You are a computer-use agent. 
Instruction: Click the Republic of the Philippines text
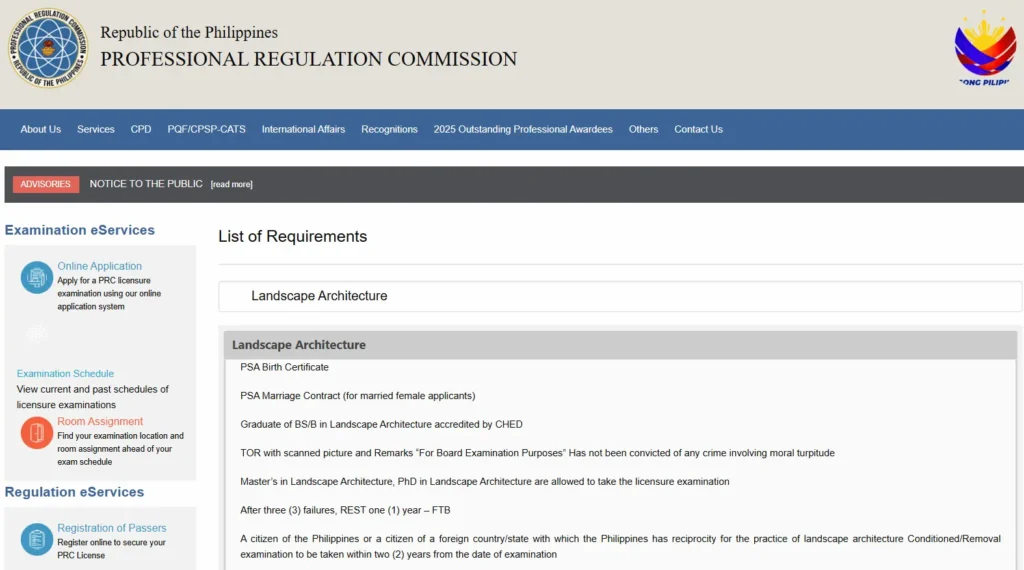coord(189,32)
